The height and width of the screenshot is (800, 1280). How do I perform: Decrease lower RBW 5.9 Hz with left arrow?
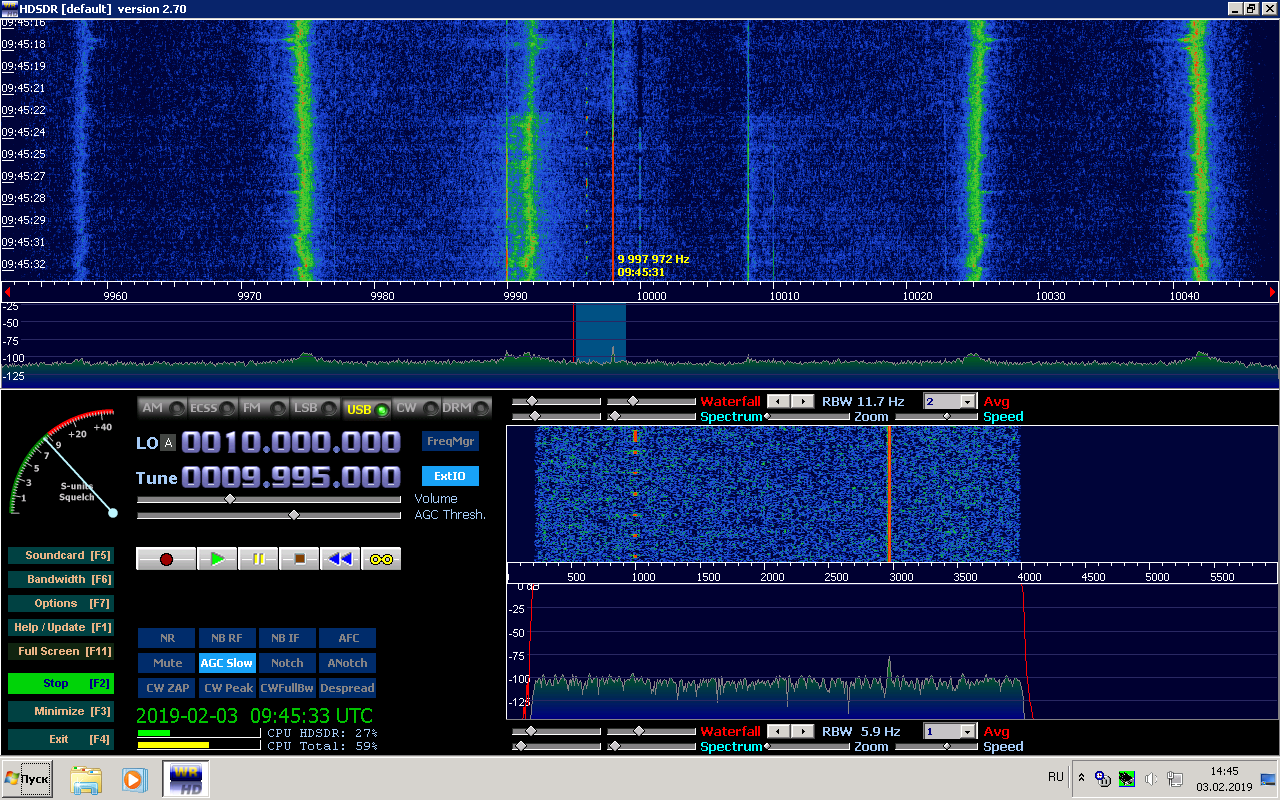click(x=779, y=731)
